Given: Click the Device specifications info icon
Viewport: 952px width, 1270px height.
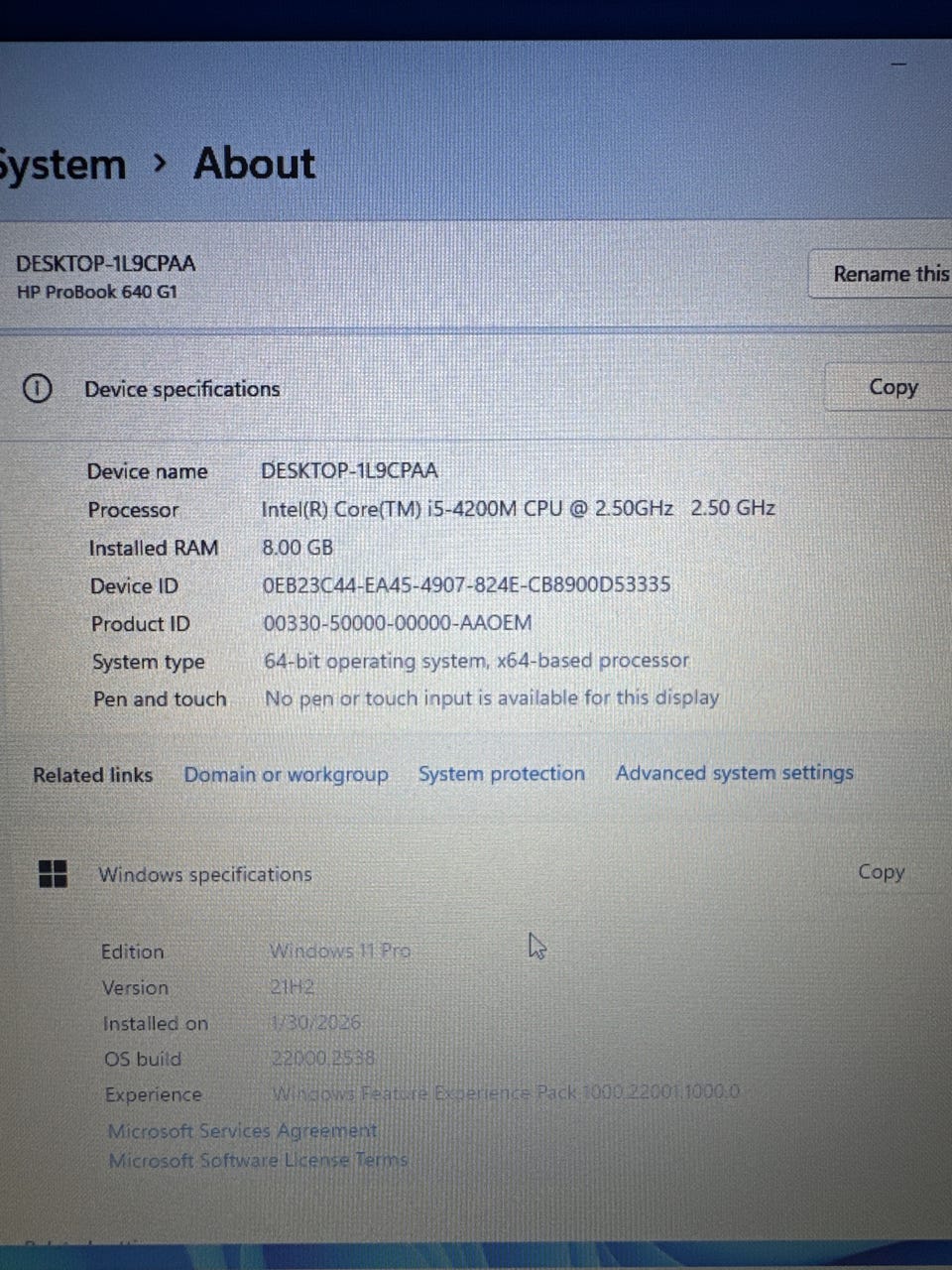Looking at the screenshot, I should pos(37,389).
